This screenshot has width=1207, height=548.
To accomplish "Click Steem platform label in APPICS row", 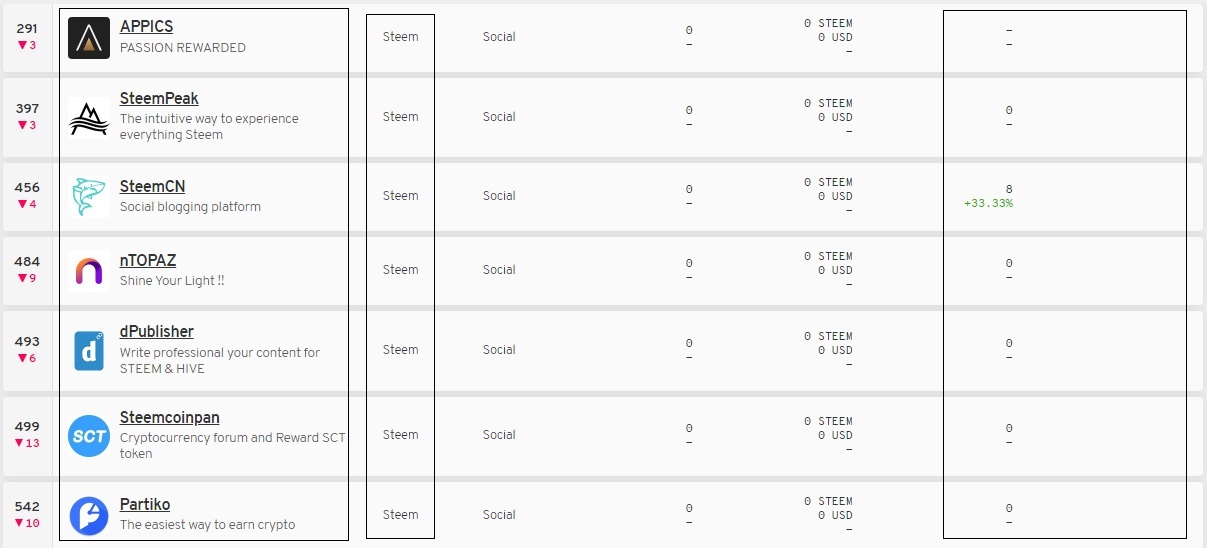I will coord(400,37).
